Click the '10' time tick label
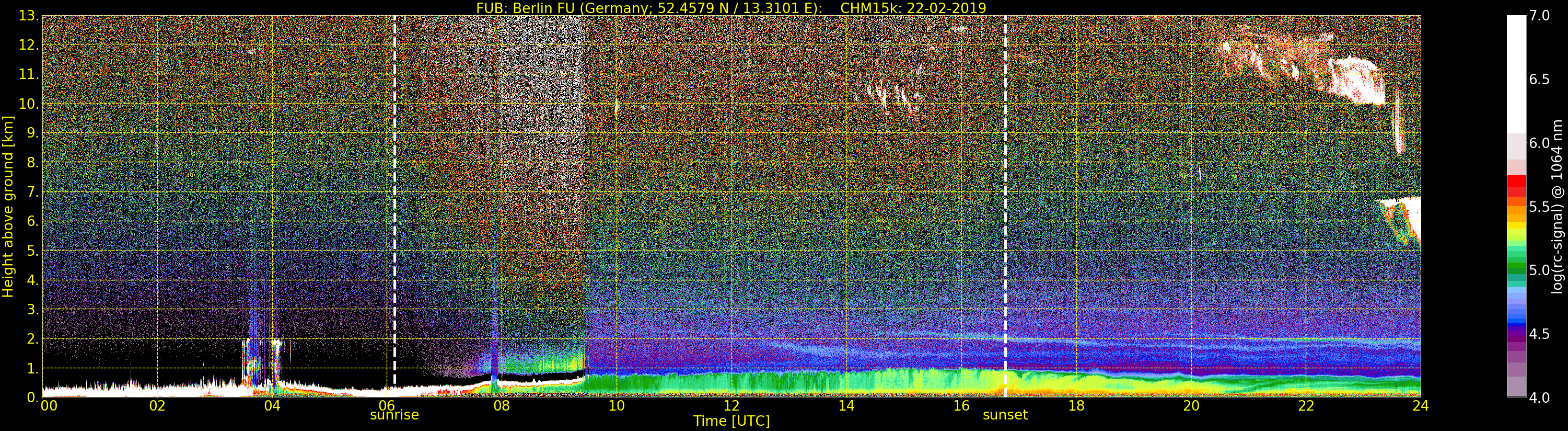The height and width of the screenshot is (431, 1568). 617,406
